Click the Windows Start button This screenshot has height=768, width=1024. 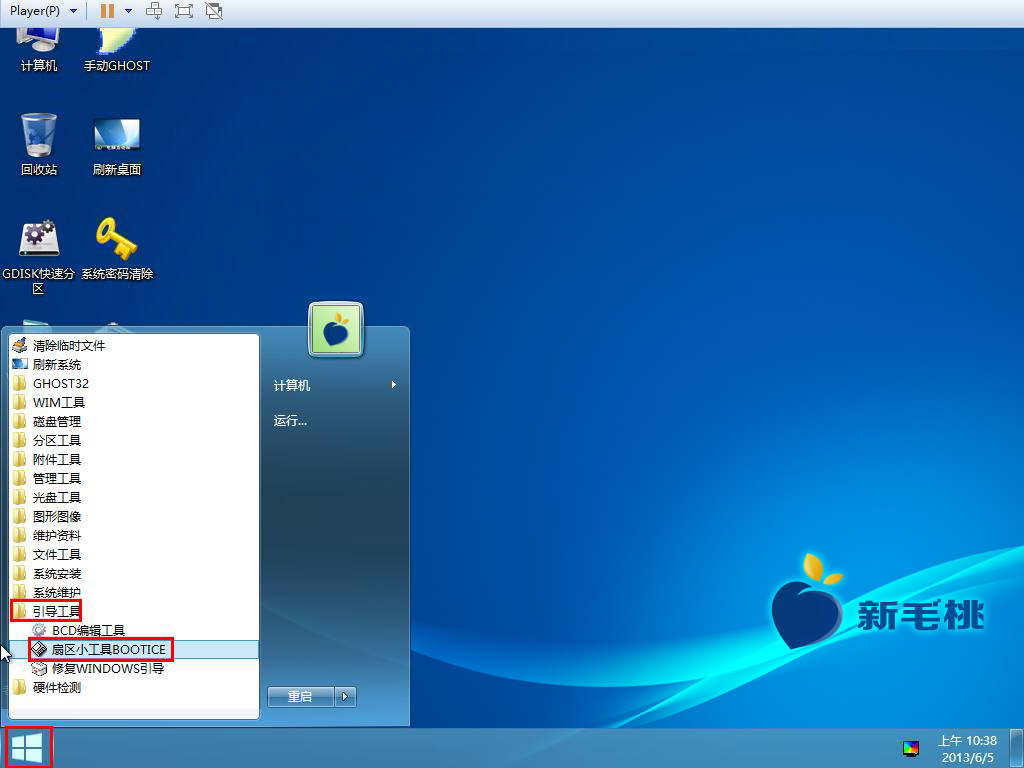pyautogui.click(x=27, y=748)
